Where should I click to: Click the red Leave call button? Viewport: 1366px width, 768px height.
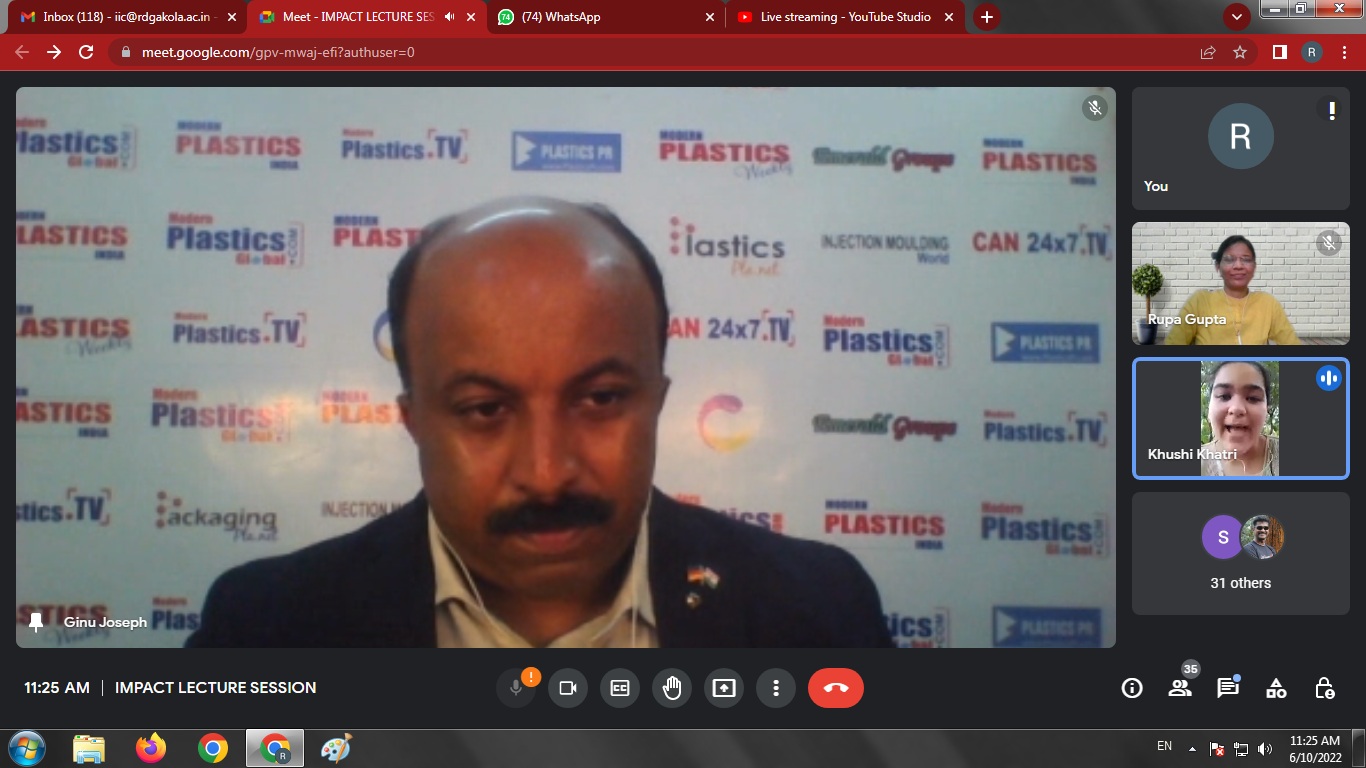point(835,688)
